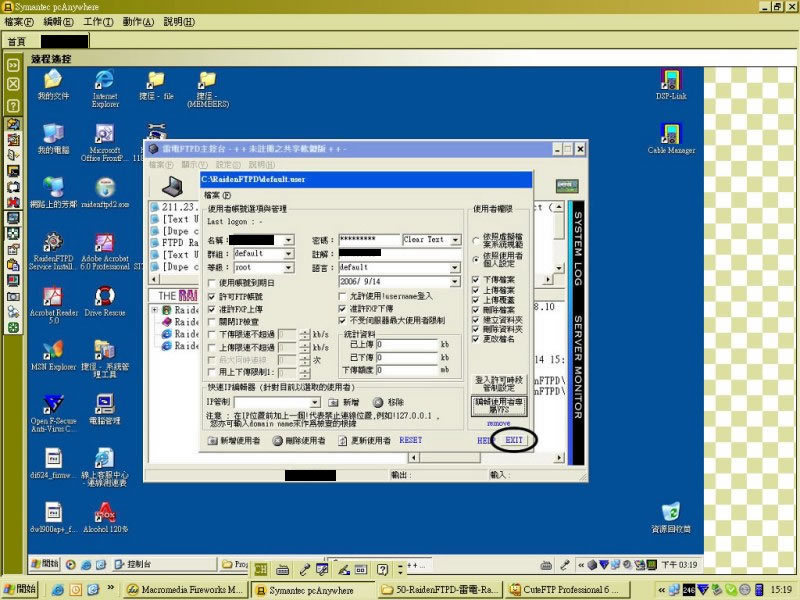
Task: Select Adobe Acrobat 6.0 Professional icon
Action: coord(105,251)
